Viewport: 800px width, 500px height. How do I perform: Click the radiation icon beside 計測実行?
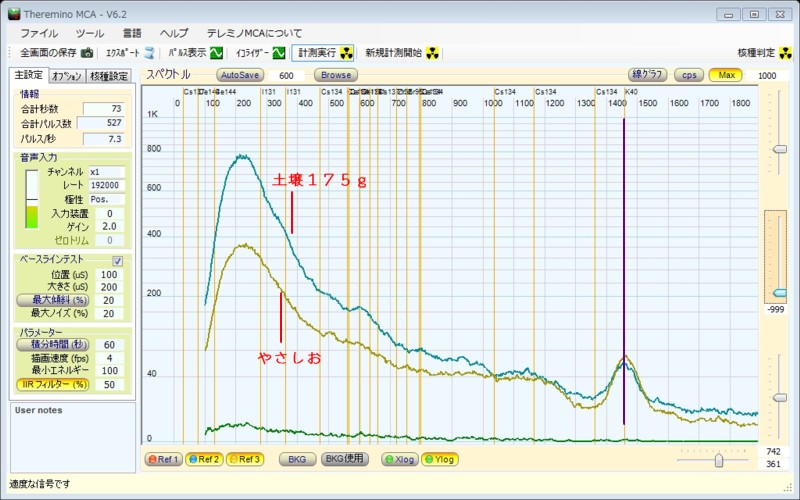click(346, 53)
